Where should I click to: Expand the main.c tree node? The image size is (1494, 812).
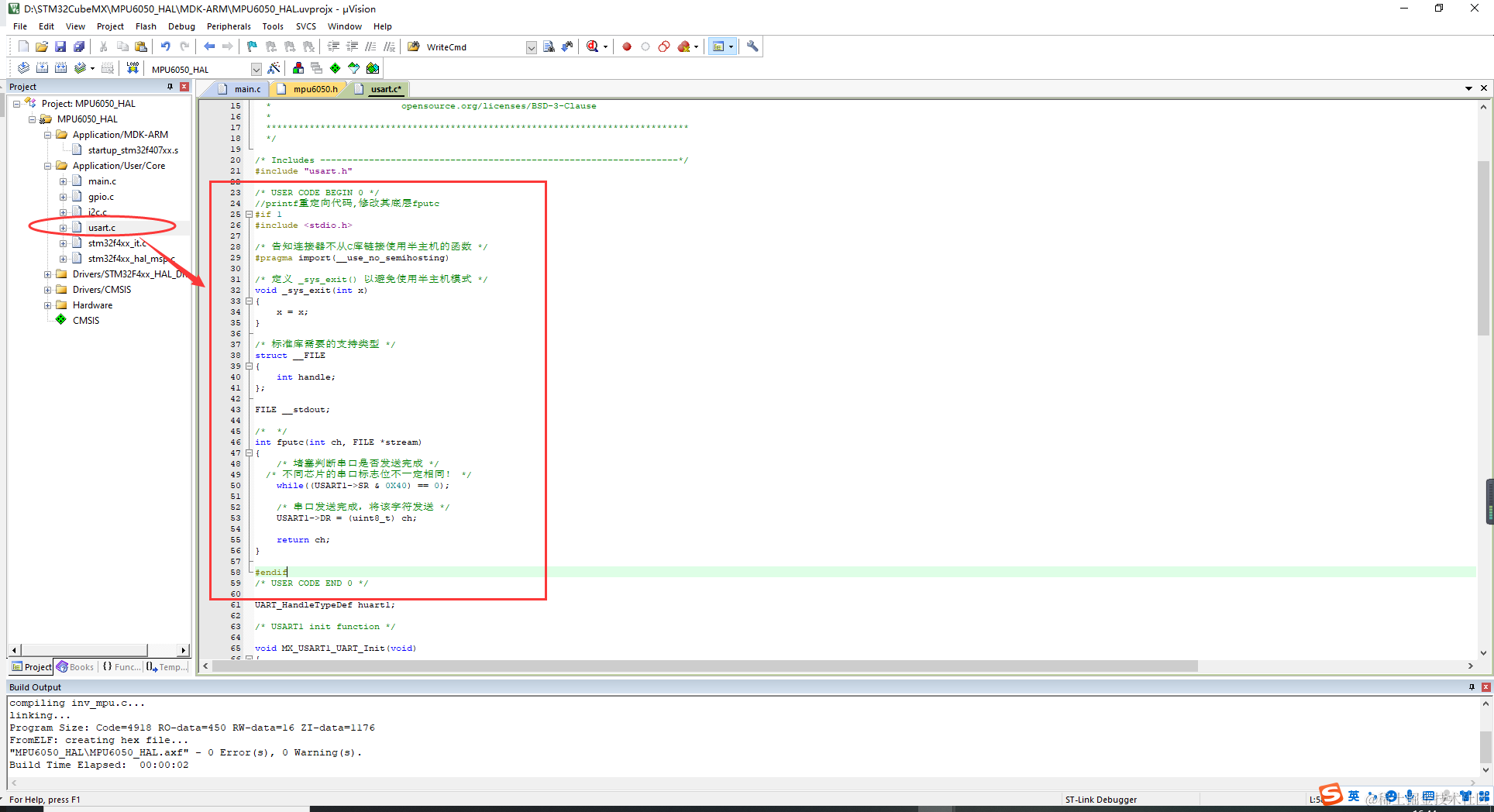(x=63, y=181)
